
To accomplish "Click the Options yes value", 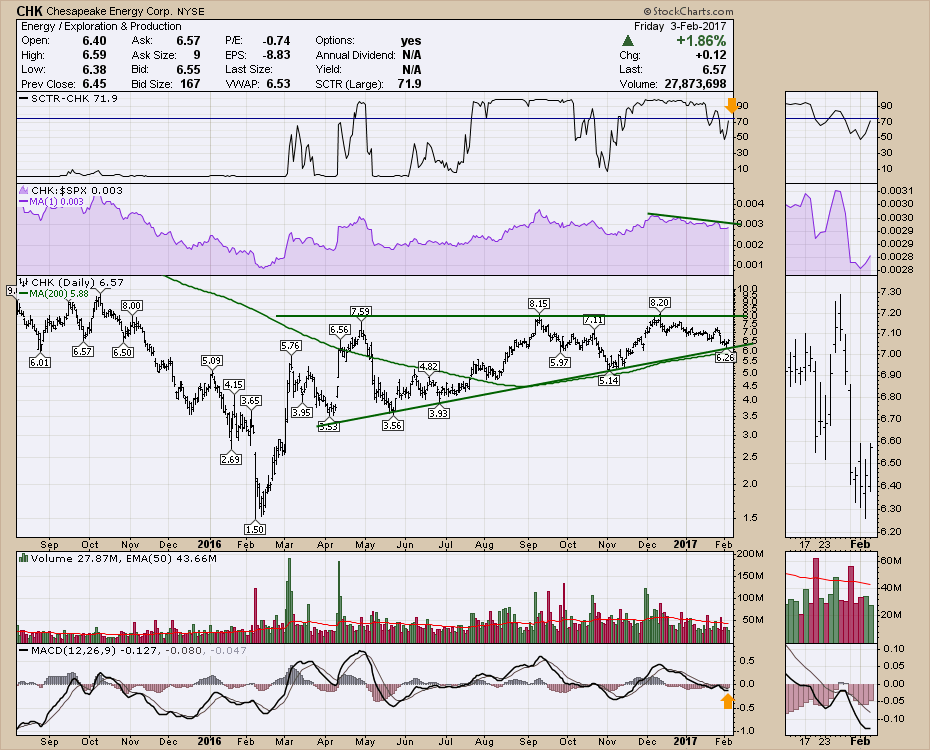I will (410, 40).
